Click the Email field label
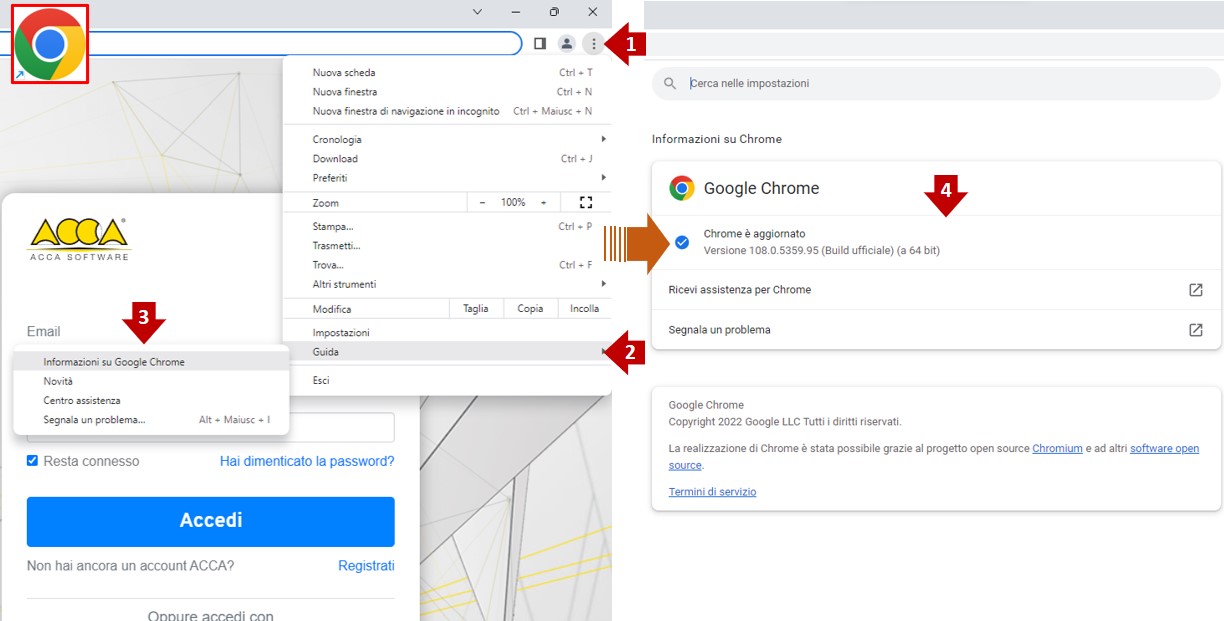The width and height of the screenshot is (1224, 621). (44, 331)
